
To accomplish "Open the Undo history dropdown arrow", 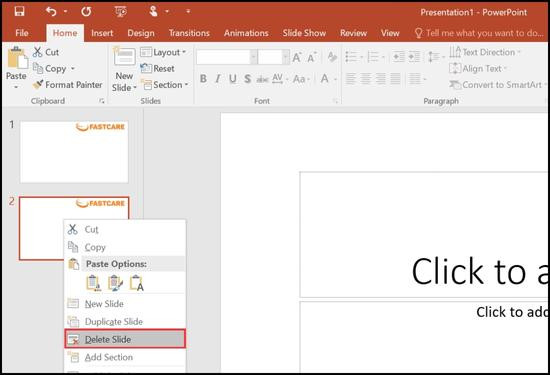I will pyautogui.click(x=65, y=12).
